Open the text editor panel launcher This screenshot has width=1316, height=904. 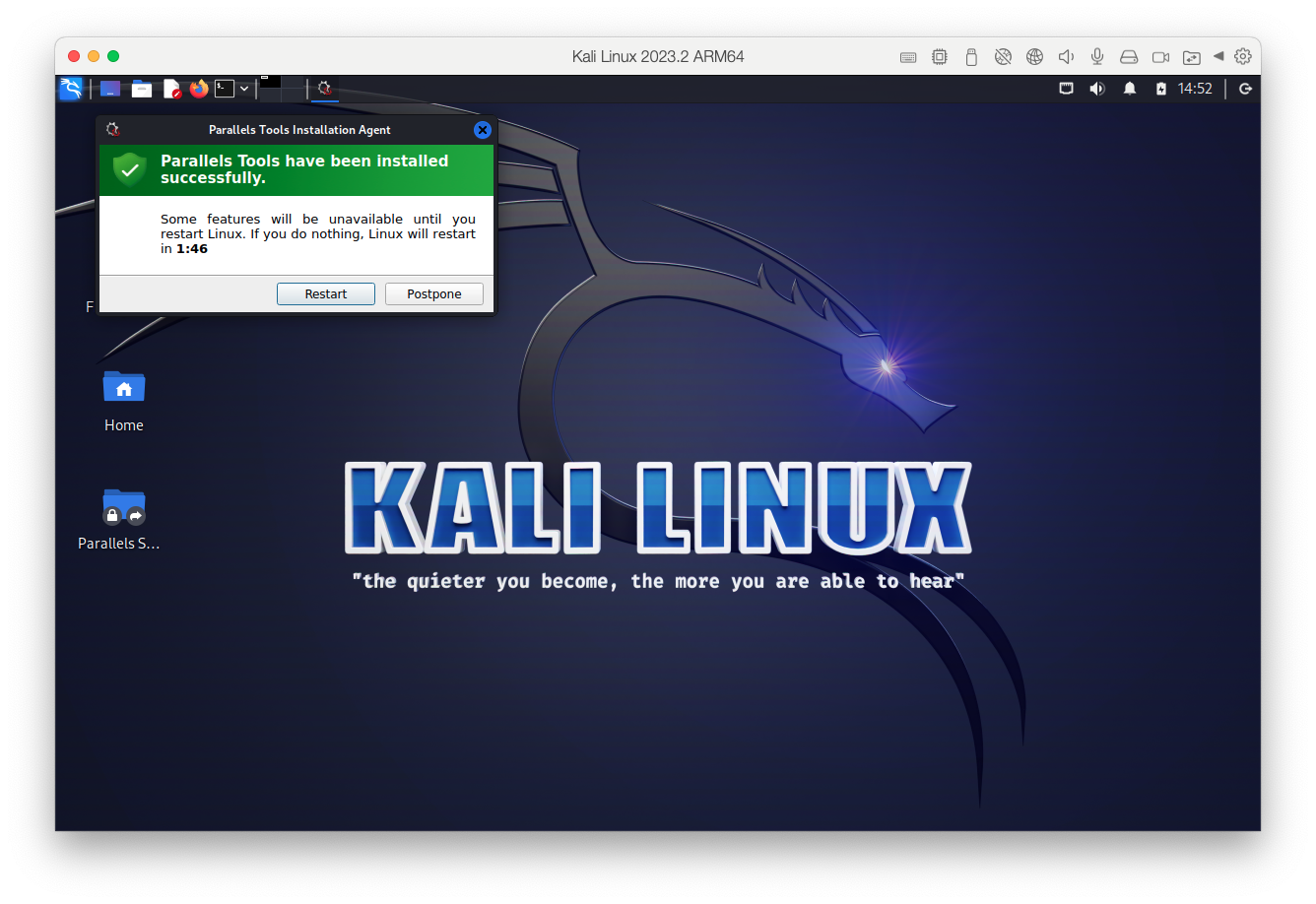point(171,89)
